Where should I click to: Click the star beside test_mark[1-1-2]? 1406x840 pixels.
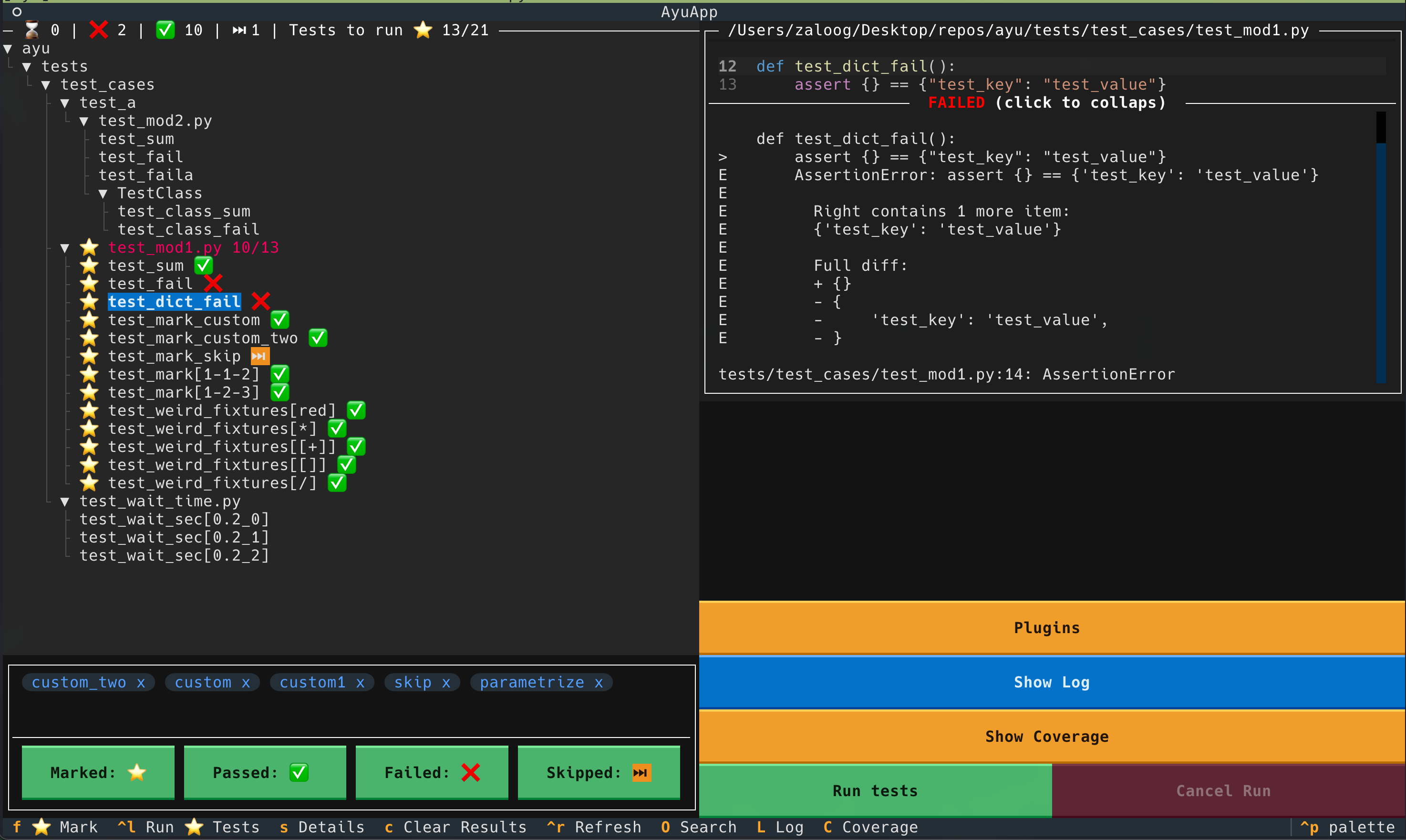tap(89, 374)
